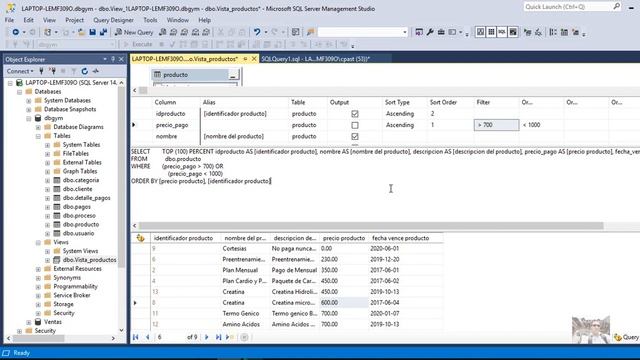Screen dimensions: 640x360
Task: Click the Navigate Backward circle arrow icon
Action: (16, 32)
